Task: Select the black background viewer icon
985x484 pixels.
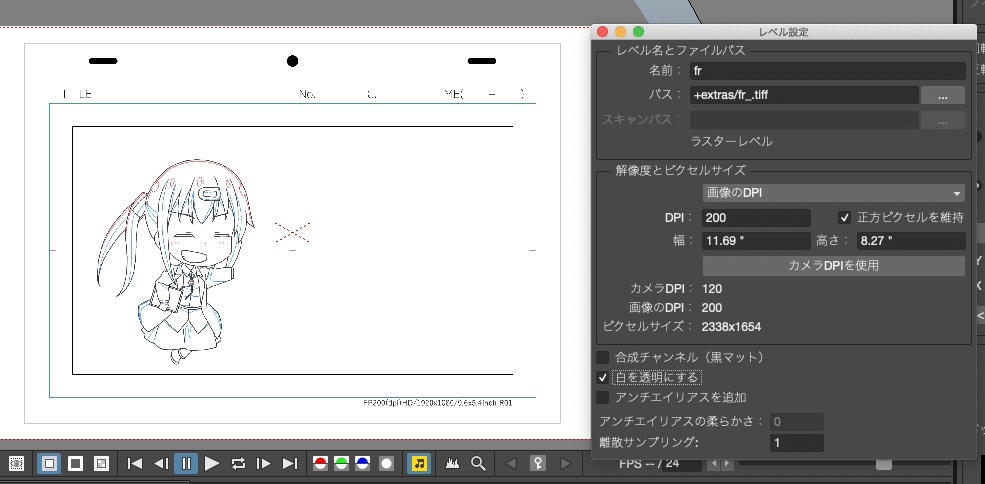Action: click(75, 464)
